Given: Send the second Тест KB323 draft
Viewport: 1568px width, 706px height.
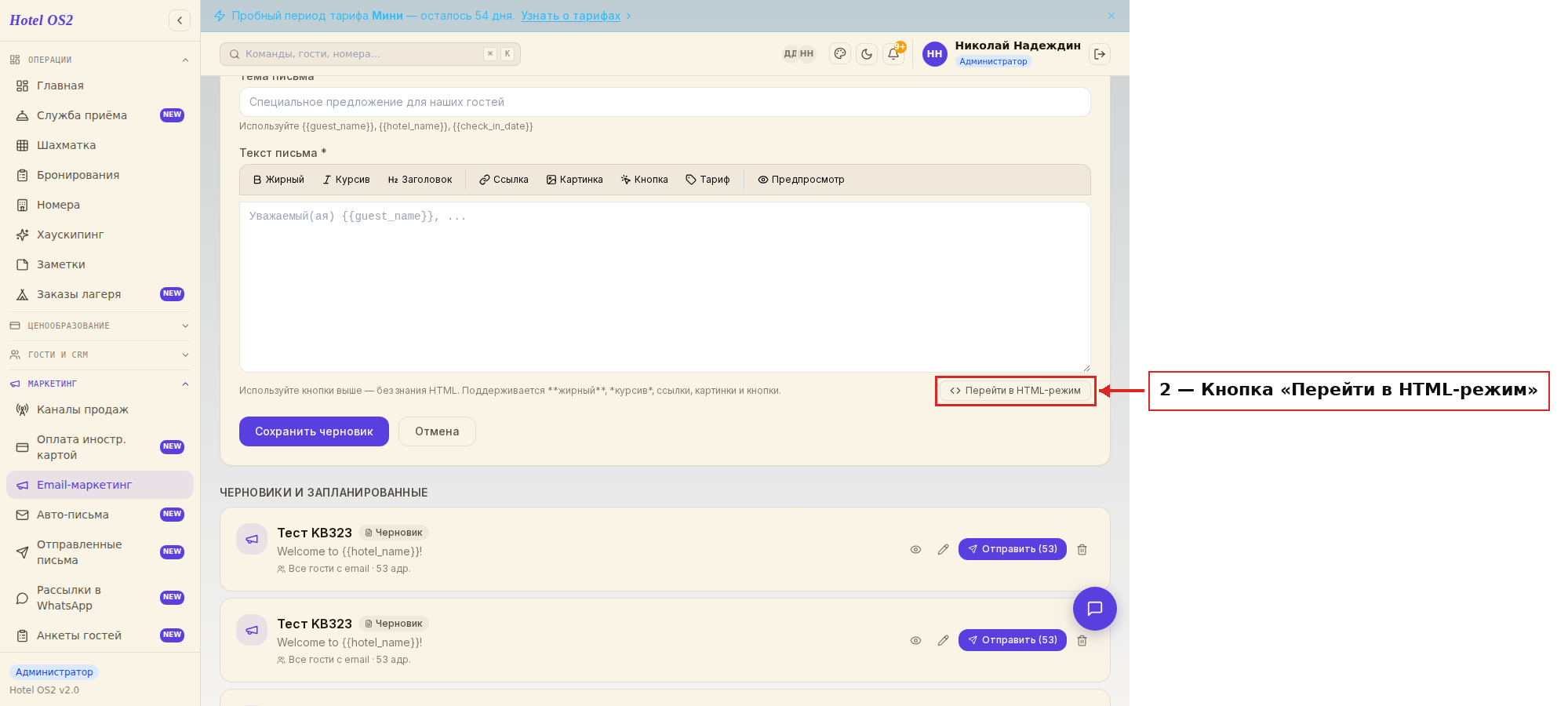Looking at the screenshot, I should coord(1012,640).
